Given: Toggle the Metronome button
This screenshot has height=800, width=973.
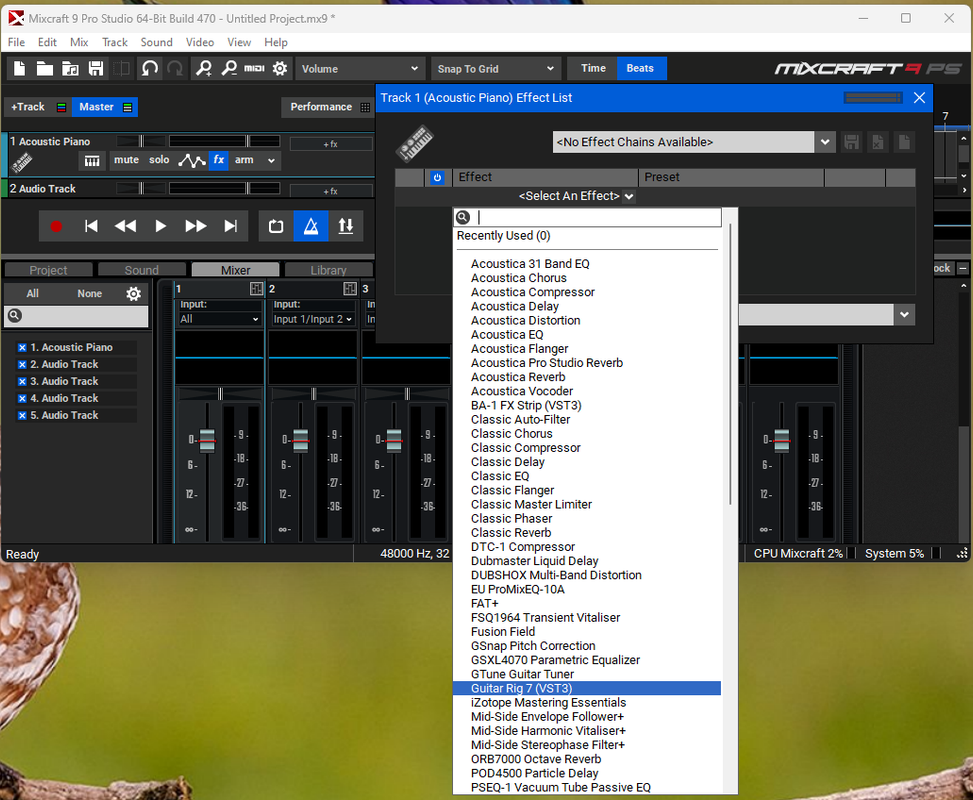Looking at the screenshot, I should coord(311,226).
